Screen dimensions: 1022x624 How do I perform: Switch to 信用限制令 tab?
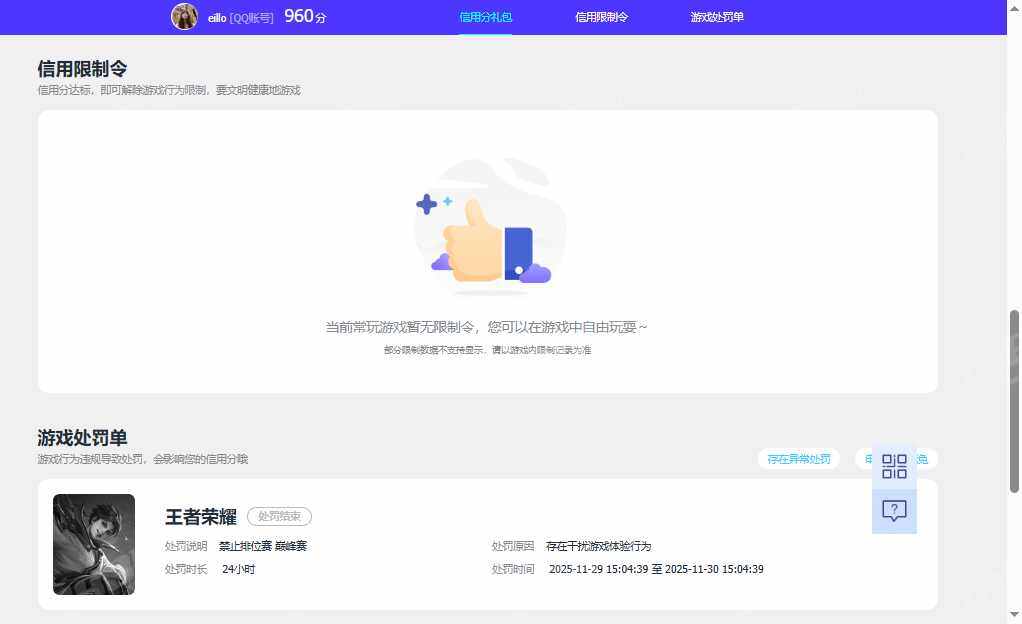602,17
